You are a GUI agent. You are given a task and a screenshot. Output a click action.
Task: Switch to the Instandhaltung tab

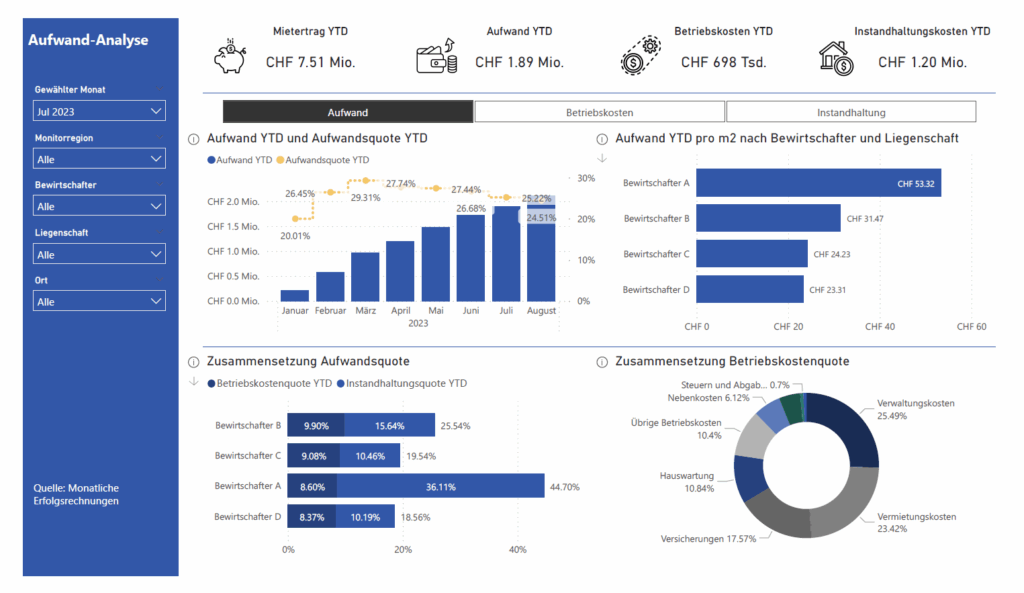tap(851, 112)
